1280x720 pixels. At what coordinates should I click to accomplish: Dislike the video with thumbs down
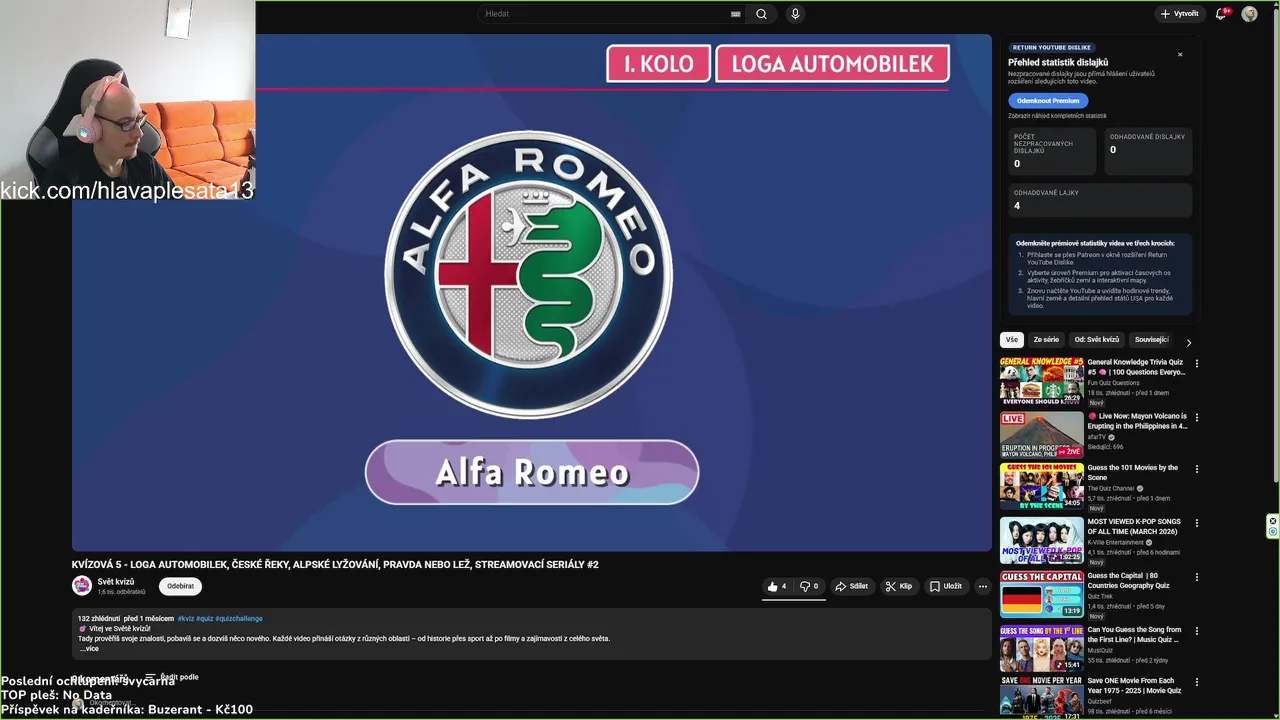tap(809, 586)
